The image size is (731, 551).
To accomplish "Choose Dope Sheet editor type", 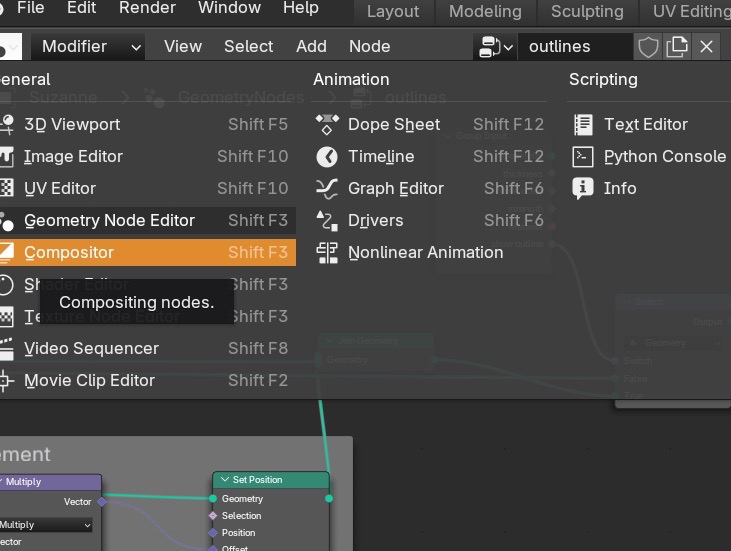I will [429, 124].
